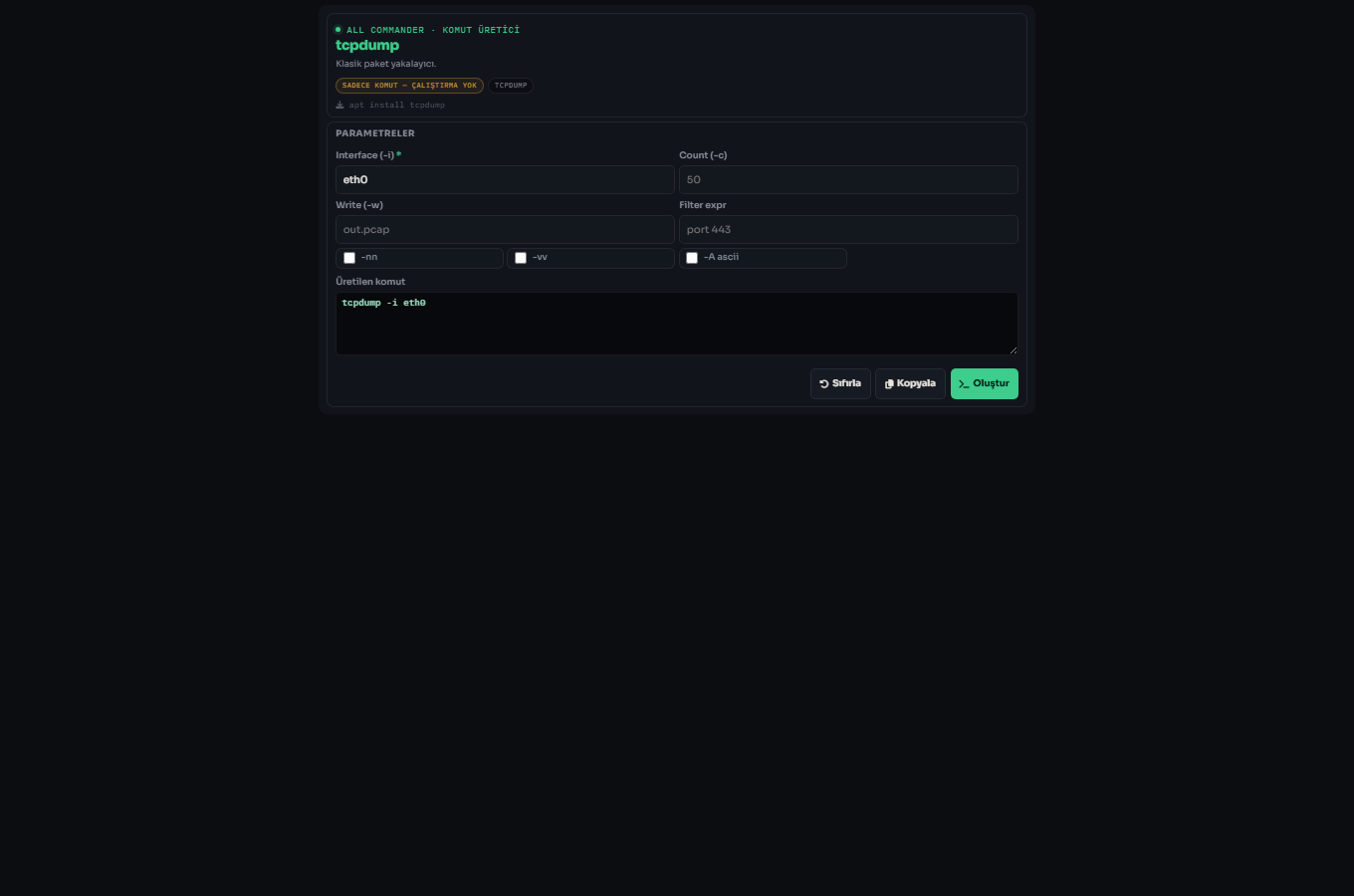Click the 'Filter expr' label

[703, 205]
